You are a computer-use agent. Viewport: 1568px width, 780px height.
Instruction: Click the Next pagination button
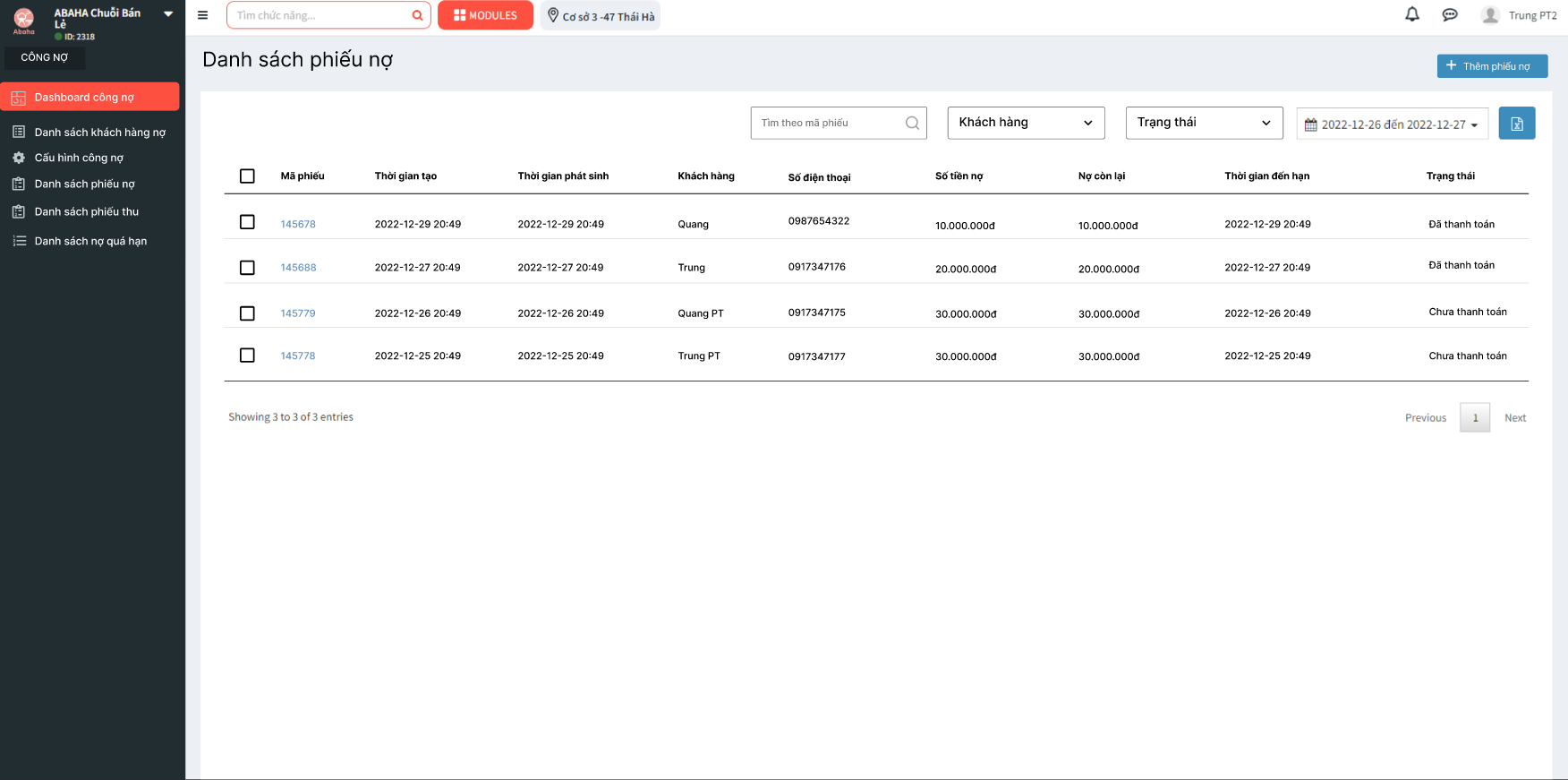1514,418
